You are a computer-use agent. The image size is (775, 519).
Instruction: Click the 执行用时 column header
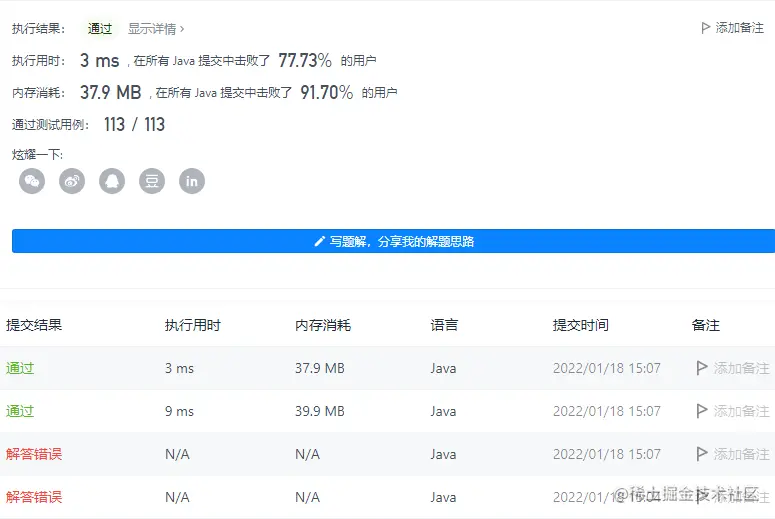click(193, 325)
